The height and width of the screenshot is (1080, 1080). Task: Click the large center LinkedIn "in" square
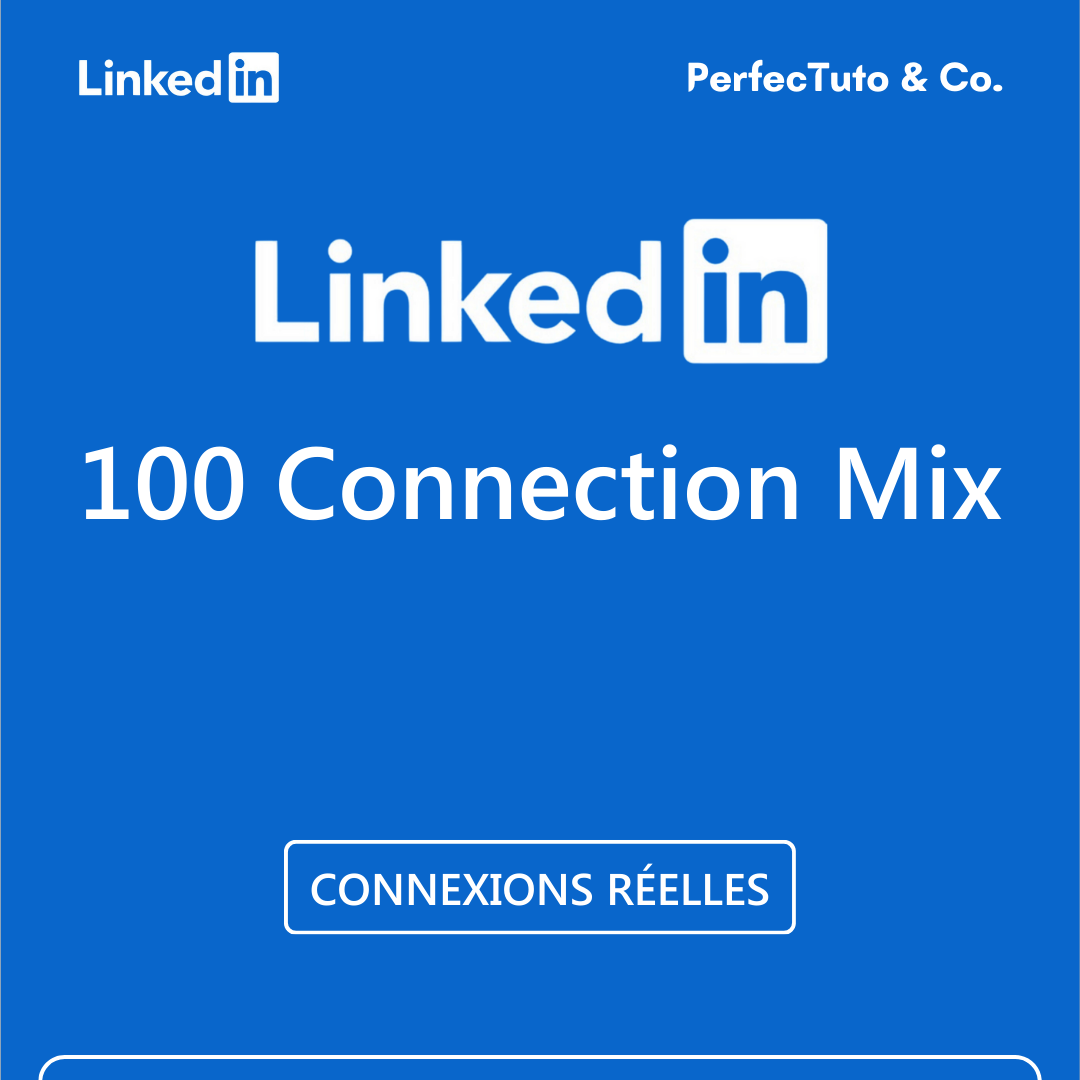tap(755, 290)
